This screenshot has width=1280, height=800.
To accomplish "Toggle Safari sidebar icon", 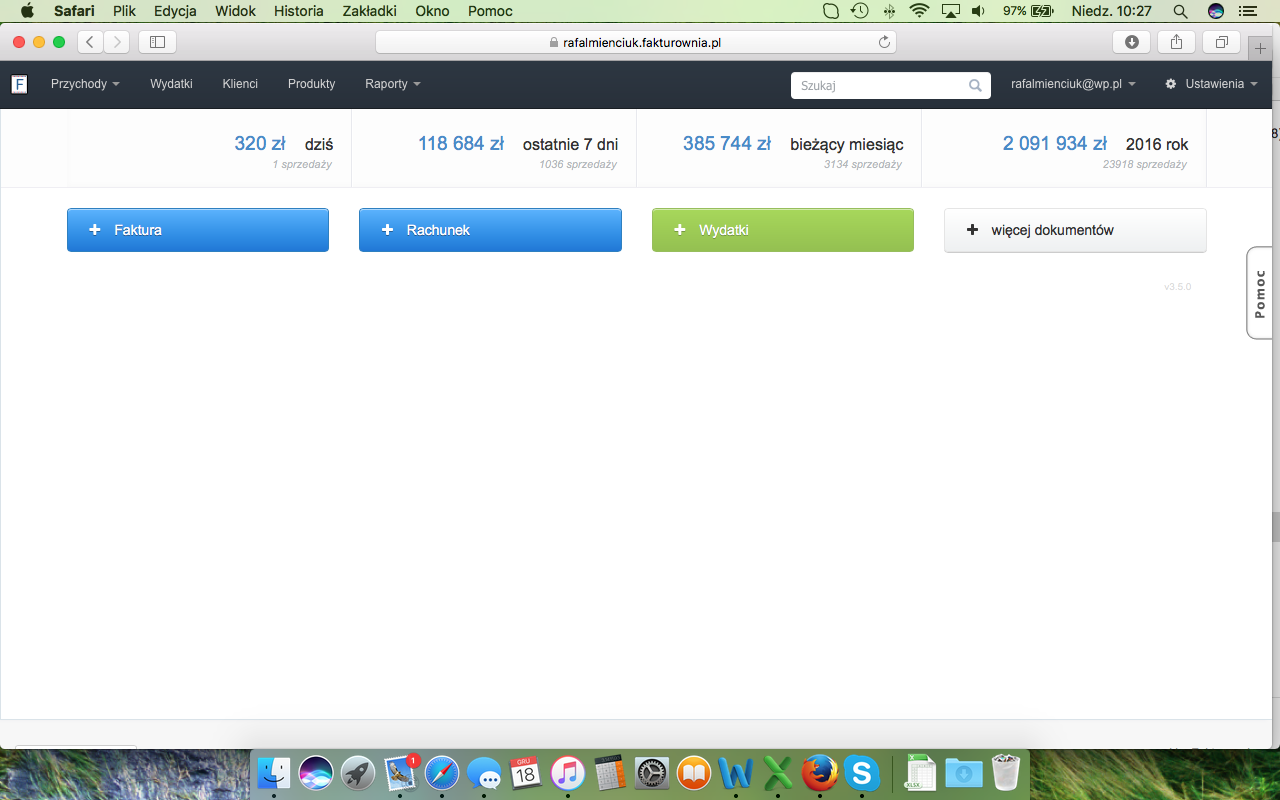I will [x=157, y=42].
